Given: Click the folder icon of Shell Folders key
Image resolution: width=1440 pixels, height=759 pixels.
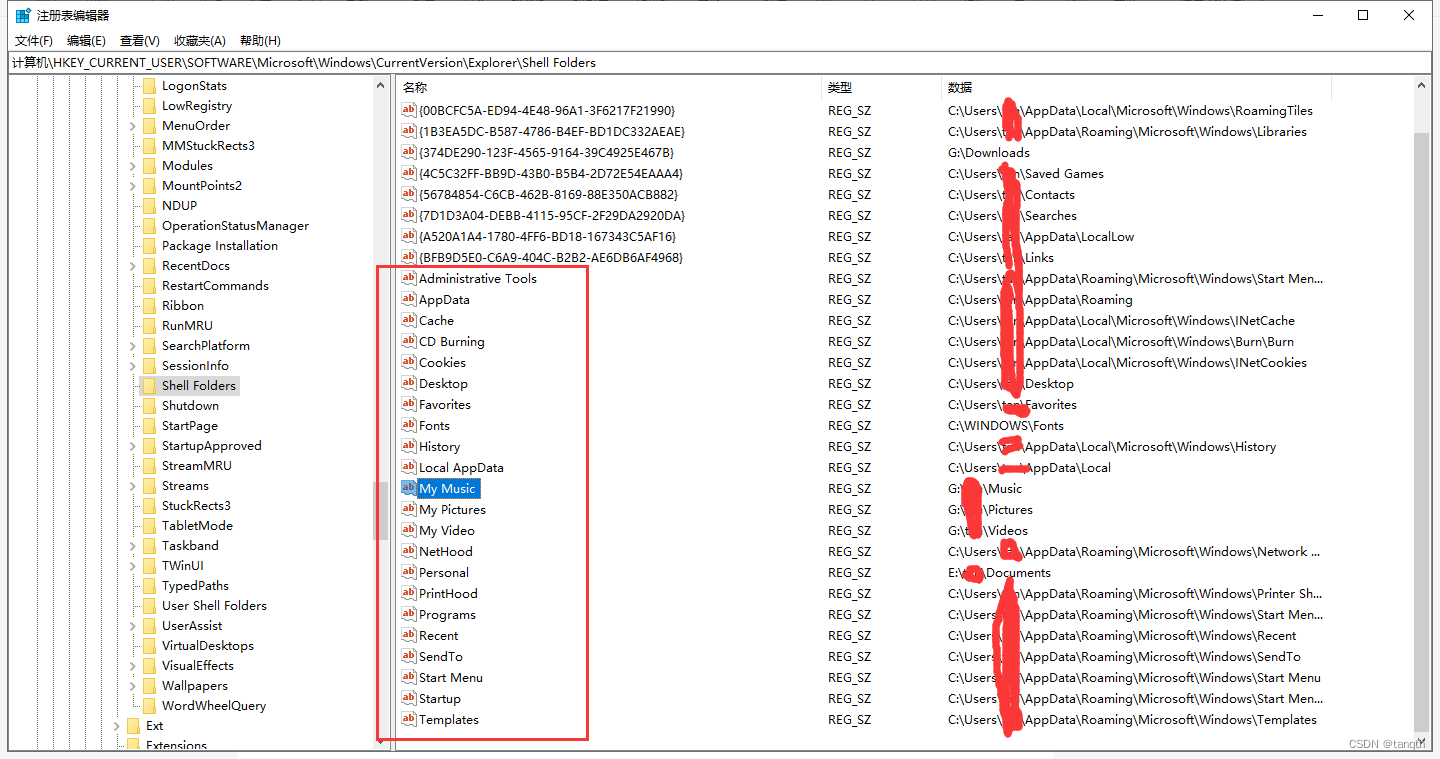Looking at the screenshot, I should (150, 385).
